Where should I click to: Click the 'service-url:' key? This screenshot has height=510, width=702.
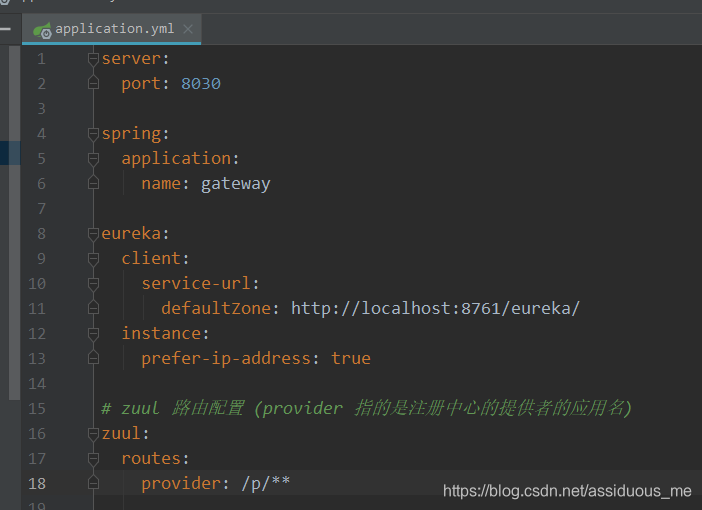pyautogui.click(x=200, y=283)
